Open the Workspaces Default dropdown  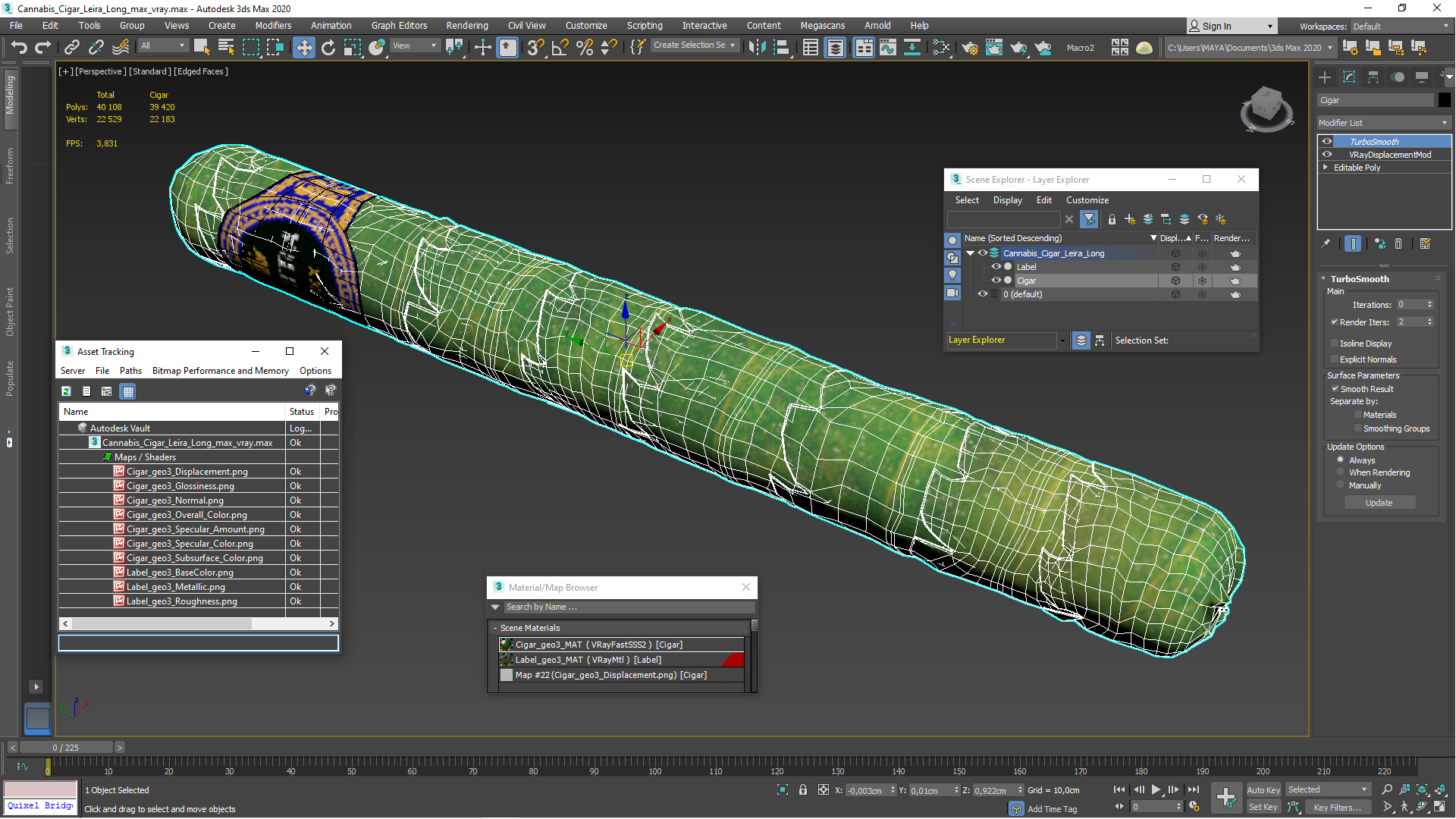1400,27
